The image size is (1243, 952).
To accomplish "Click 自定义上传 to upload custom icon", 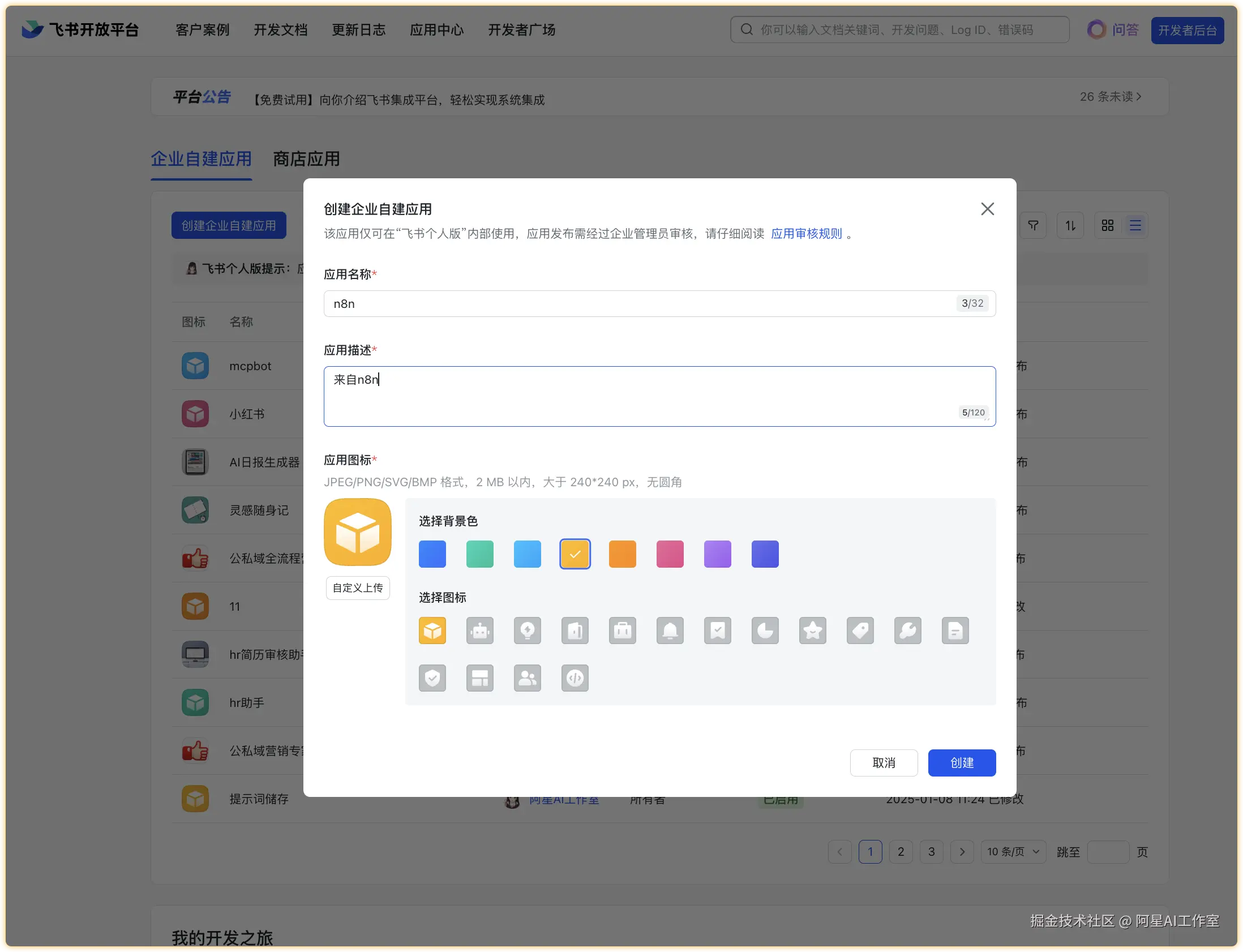I will 358,588.
